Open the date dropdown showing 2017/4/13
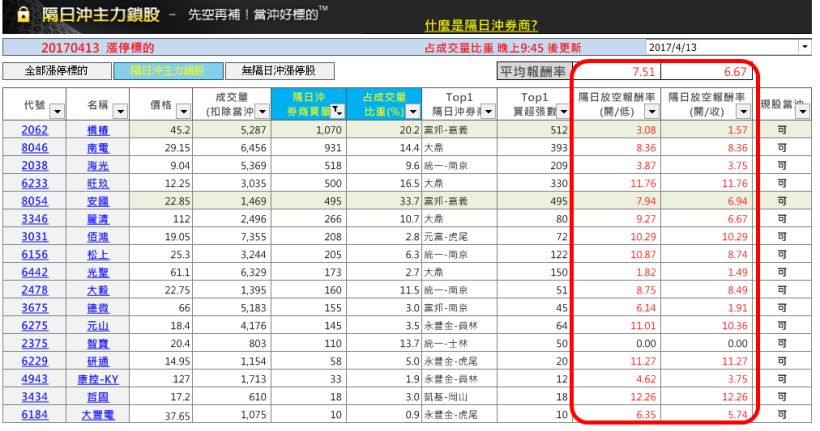Image resolution: width=820 pixels, height=431 pixels. (x=805, y=47)
